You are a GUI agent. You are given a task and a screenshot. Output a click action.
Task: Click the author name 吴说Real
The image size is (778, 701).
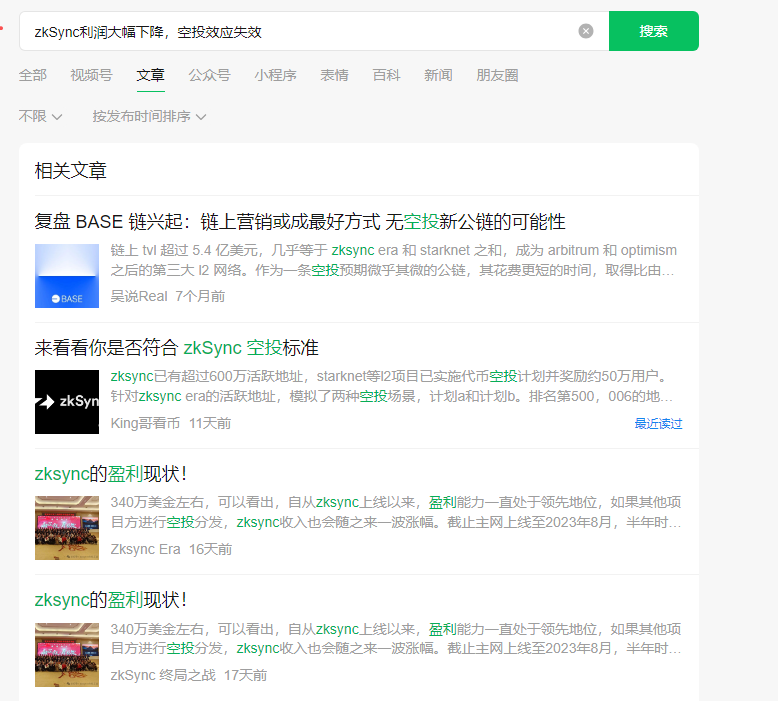click(139, 296)
